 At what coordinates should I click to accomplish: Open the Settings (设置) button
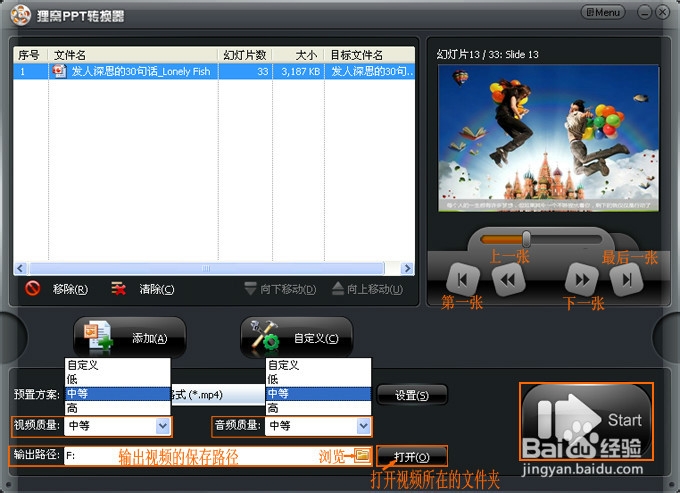(x=412, y=395)
